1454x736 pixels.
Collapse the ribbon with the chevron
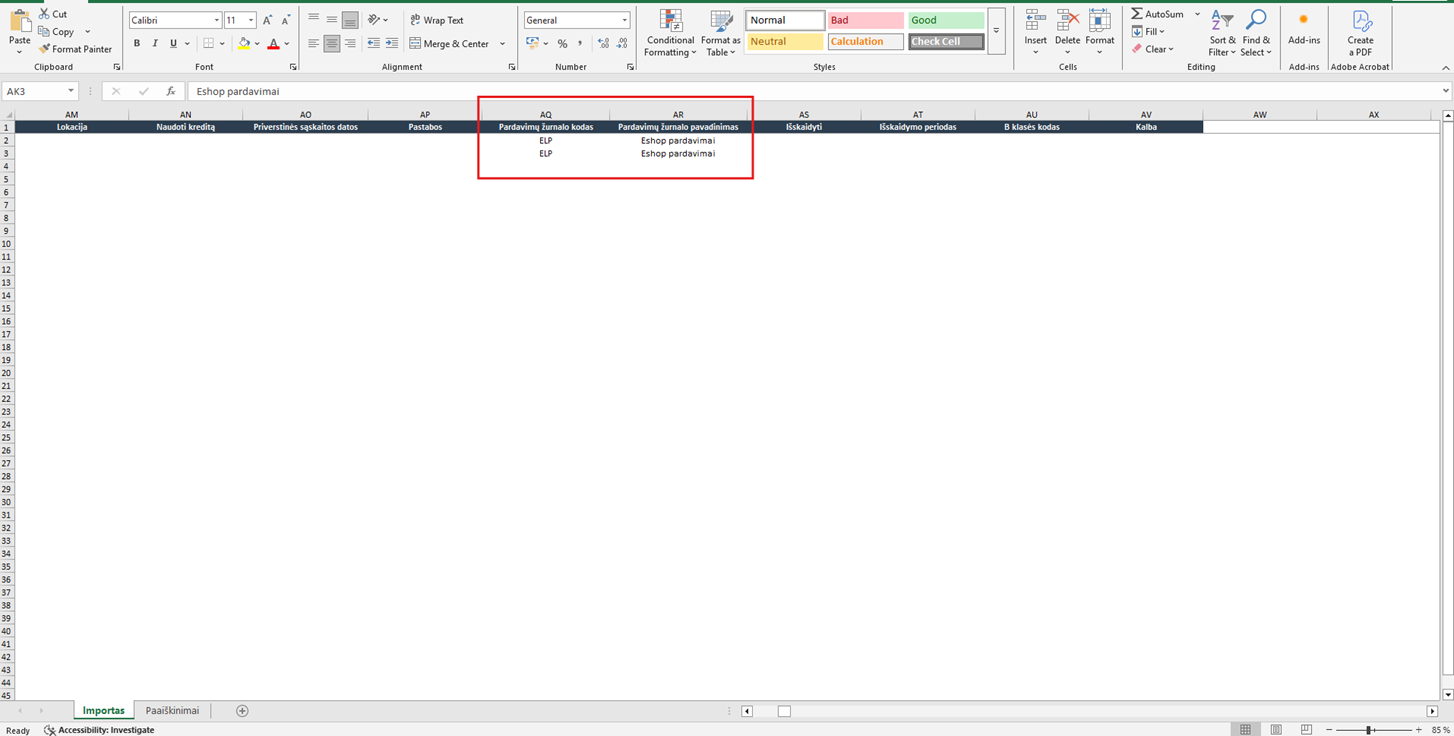point(1444,67)
